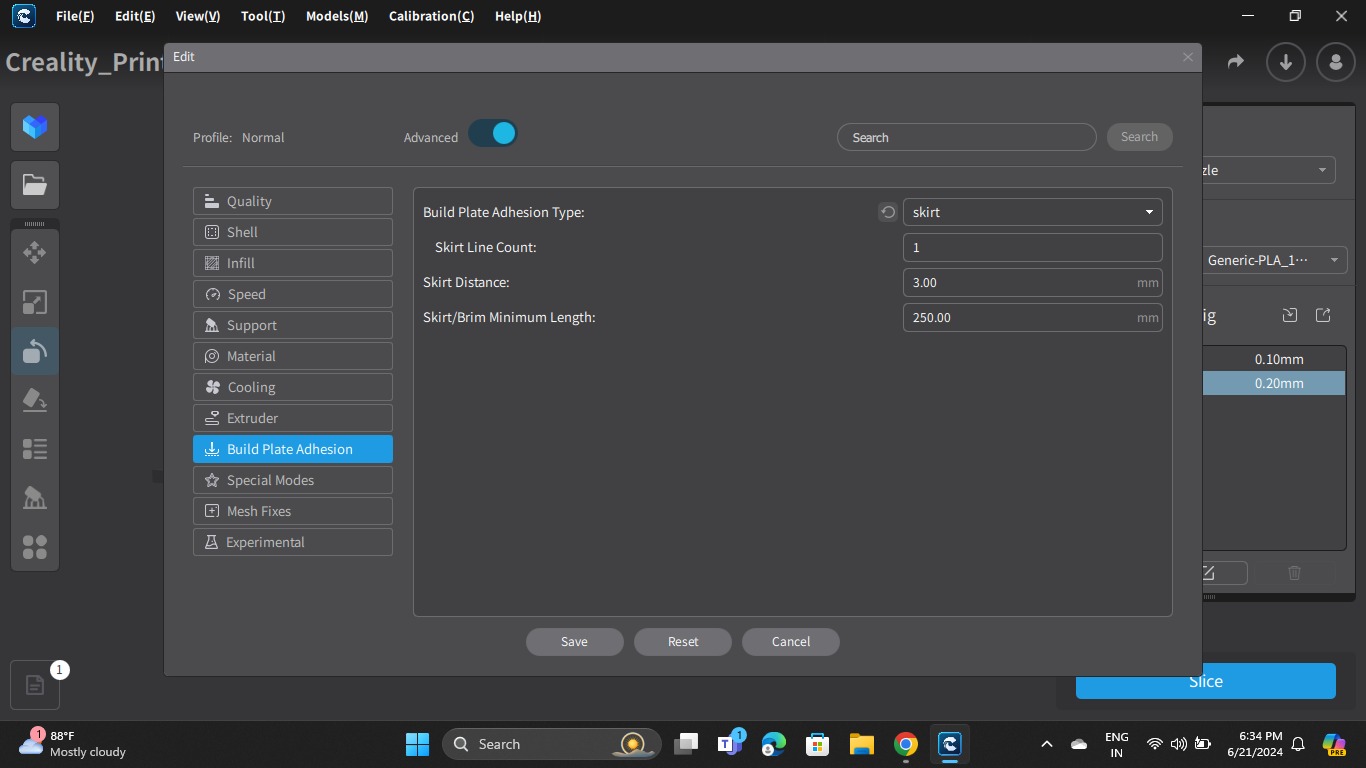
Task: Open Task View from taskbar
Action: coord(686,744)
